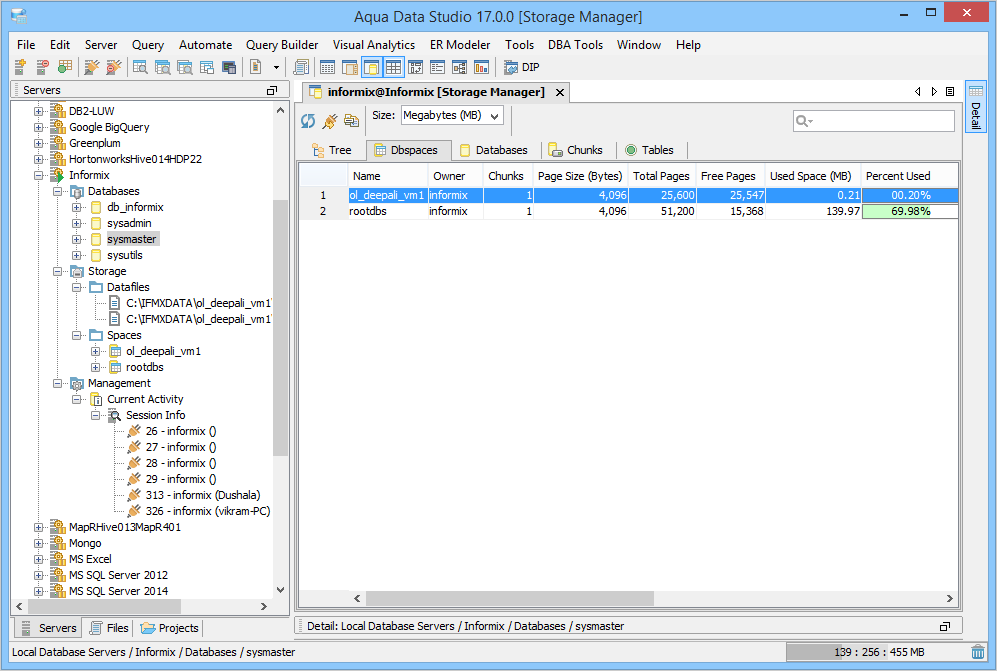Viewport: 997px width, 671px height.
Task: Click the Connect plug icon in main toolbar
Action: [x=92, y=67]
